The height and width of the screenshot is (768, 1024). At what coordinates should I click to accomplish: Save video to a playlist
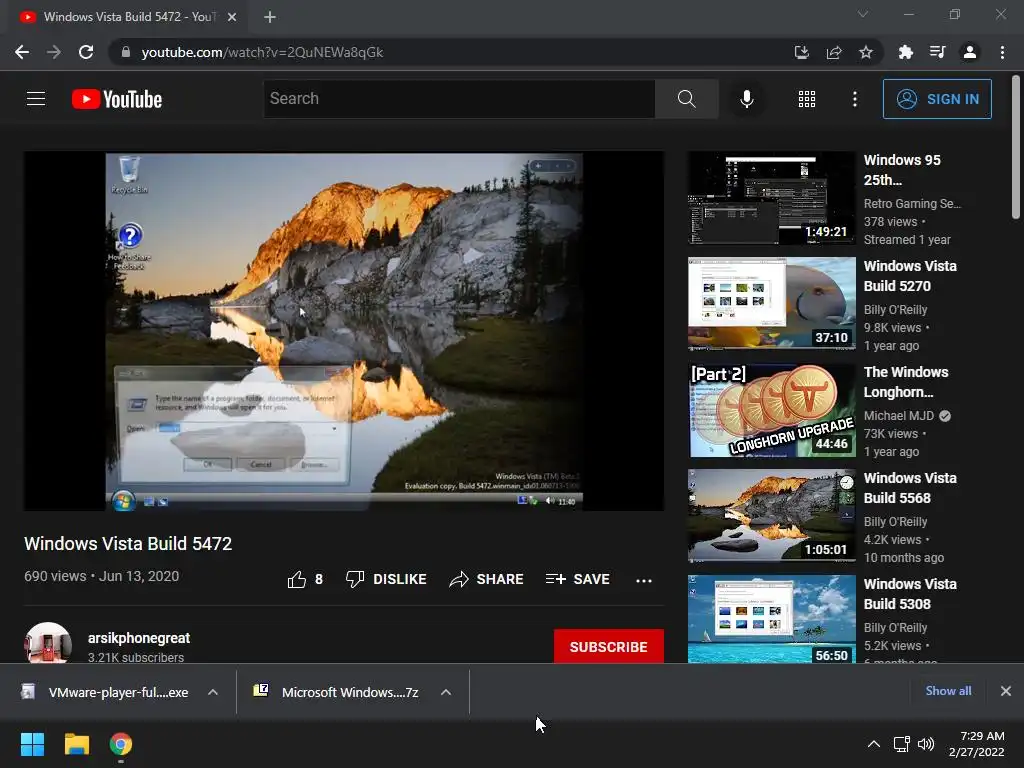(x=577, y=579)
